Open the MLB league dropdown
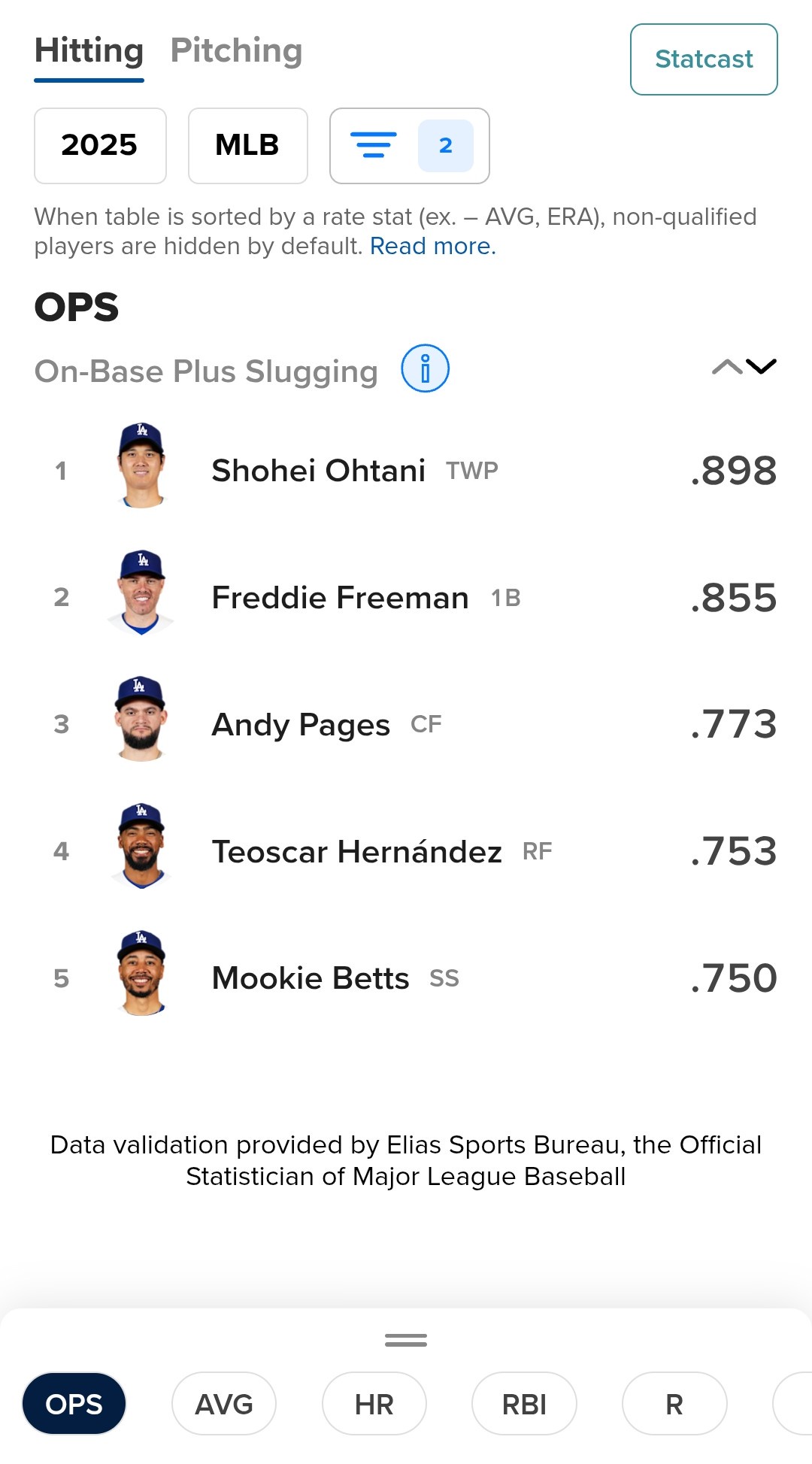 (247, 145)
